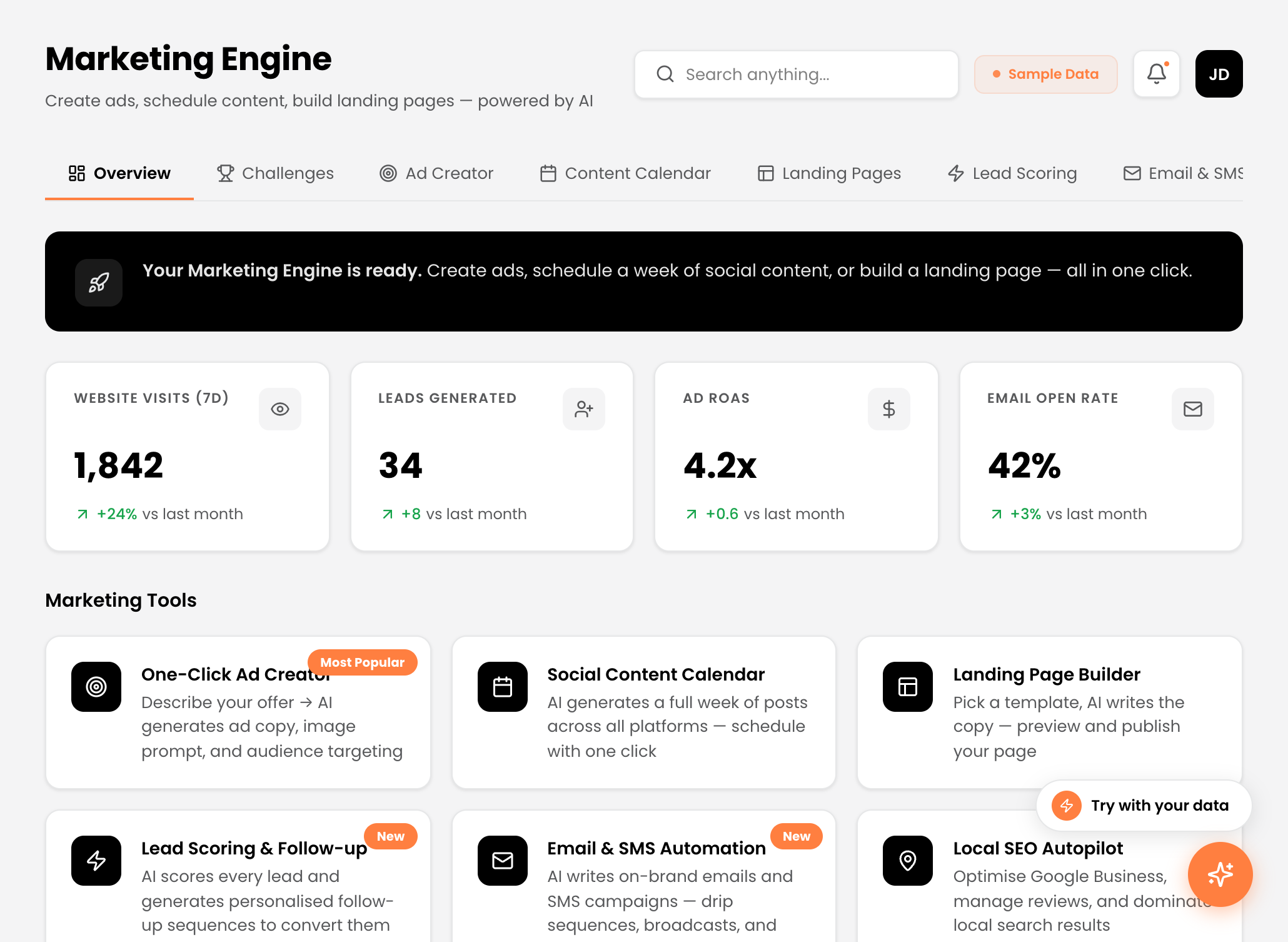This screenshot has height=942, width=1288.
Task: Click the rocket icon in the banner
Action: click(x=99, y=283)
